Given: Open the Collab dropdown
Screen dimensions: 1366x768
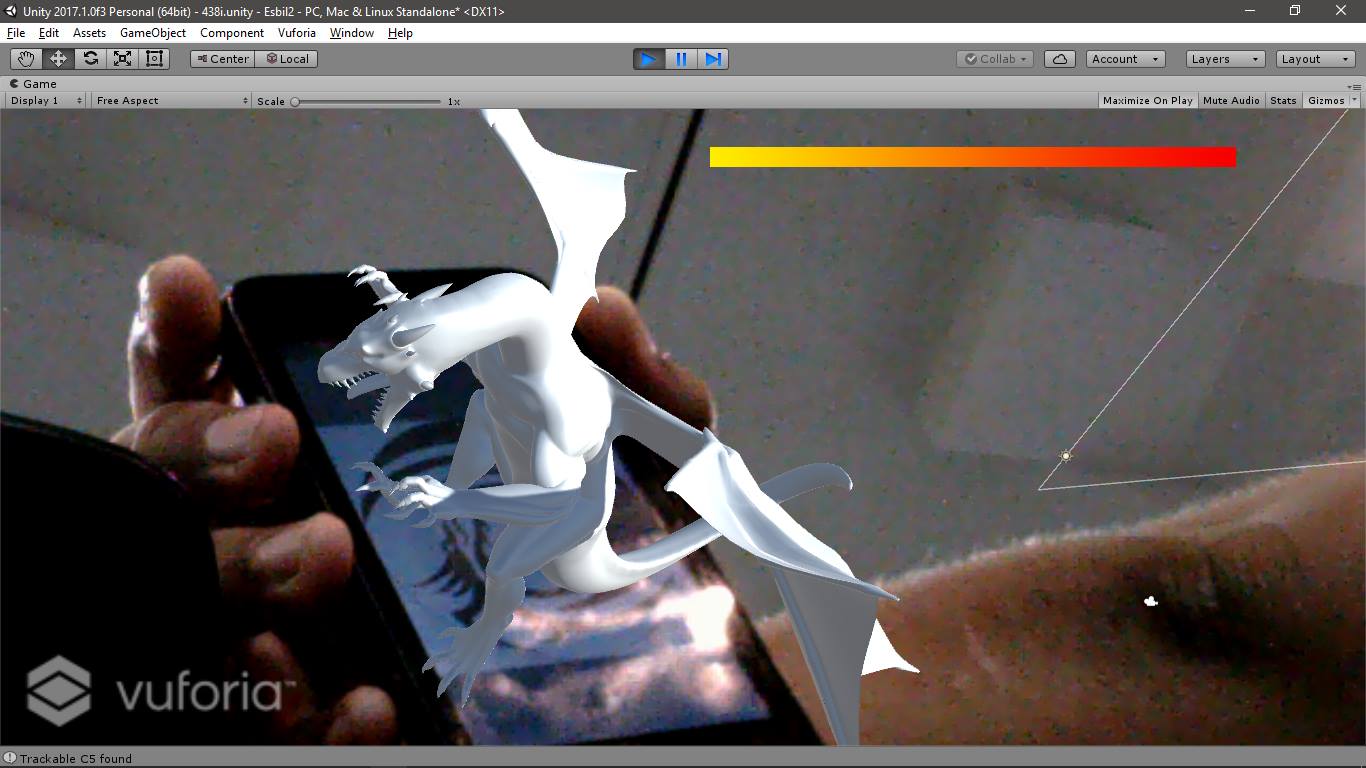Looking at the screenshot, I should [x=996, y=59].
